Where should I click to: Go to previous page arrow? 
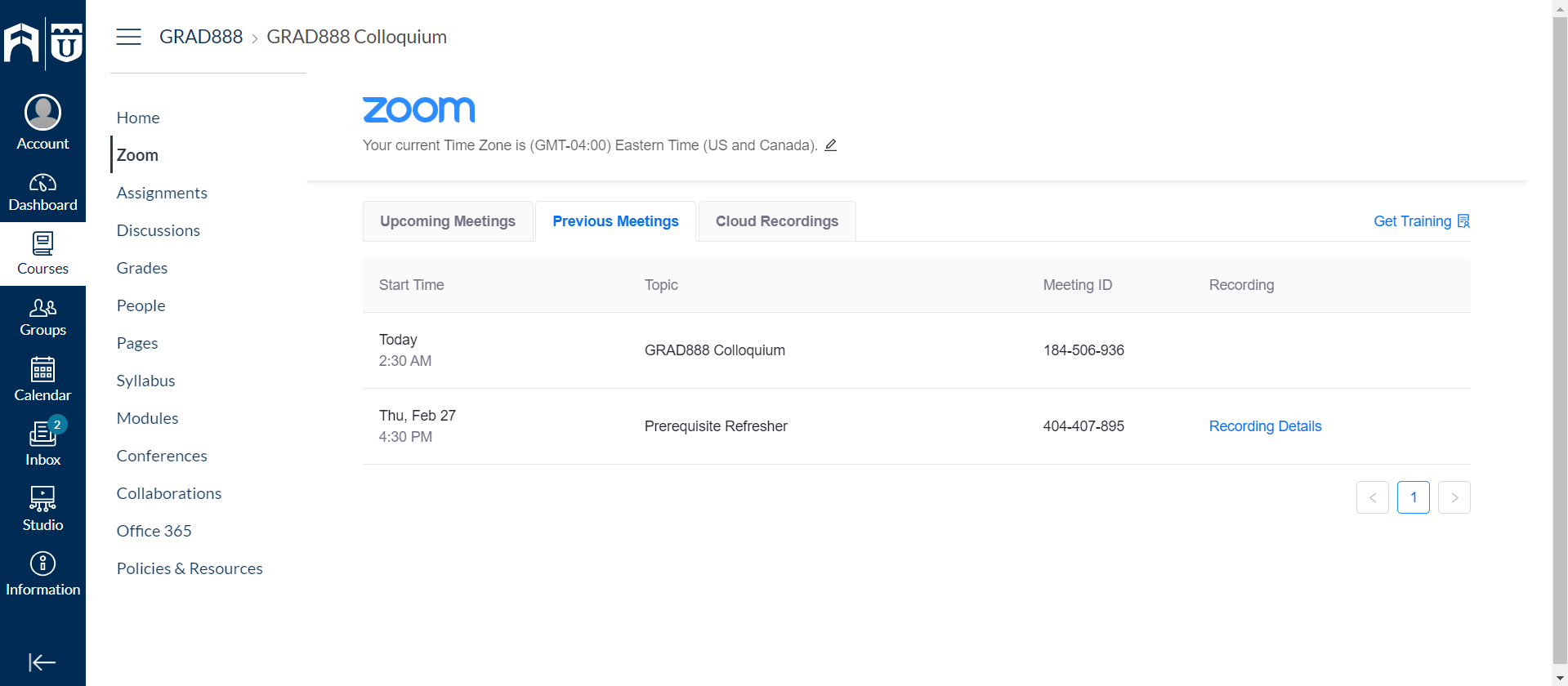click(x=1372, y=497)
